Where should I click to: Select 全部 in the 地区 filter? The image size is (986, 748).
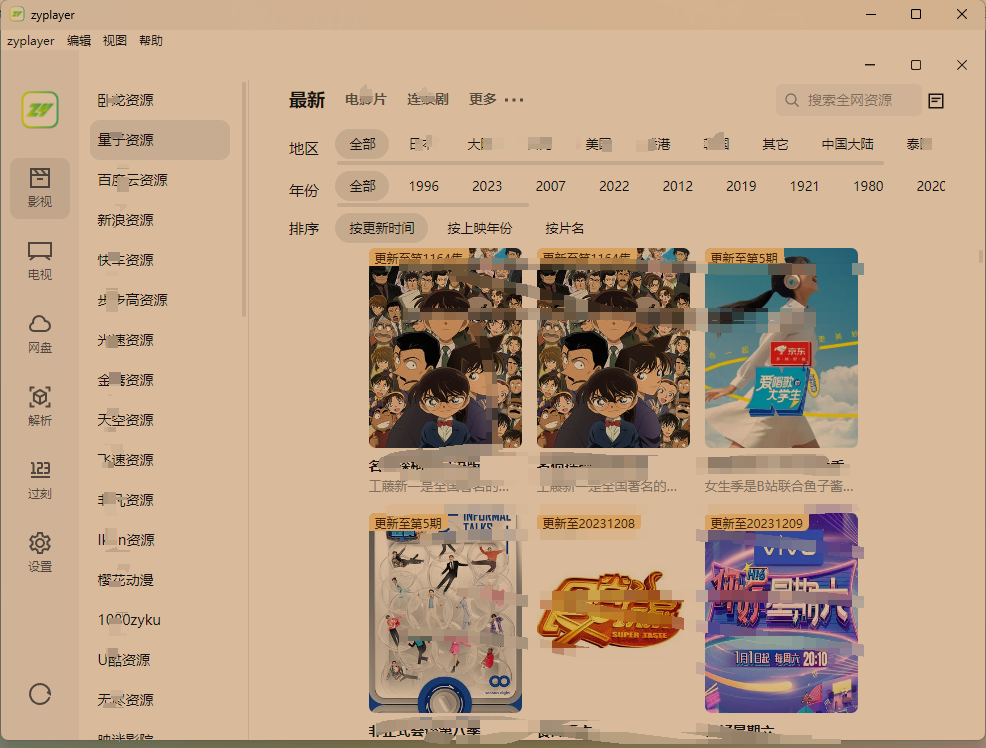point(362,144)
